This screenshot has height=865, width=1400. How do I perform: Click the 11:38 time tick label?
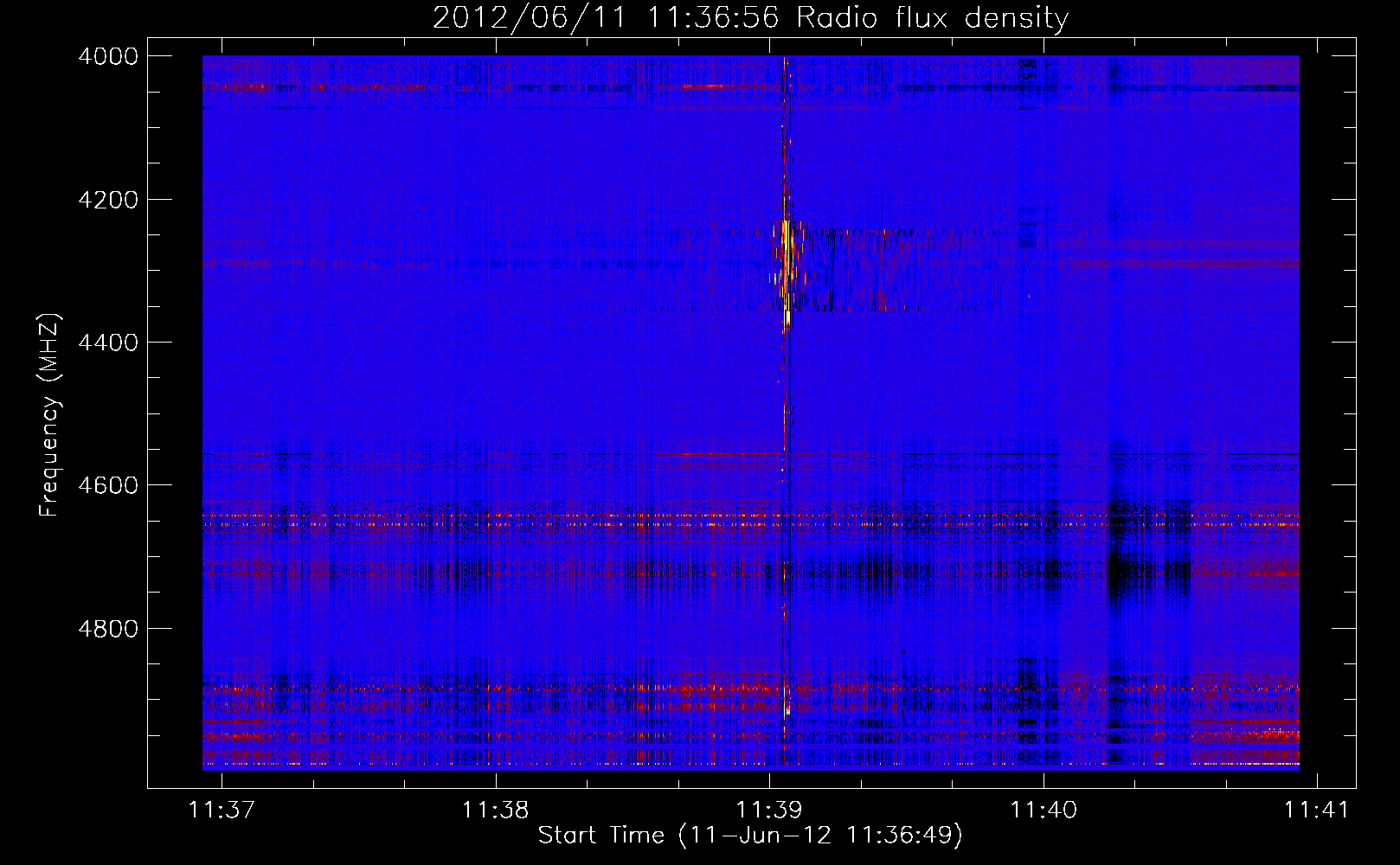click(x=495, y=810)
